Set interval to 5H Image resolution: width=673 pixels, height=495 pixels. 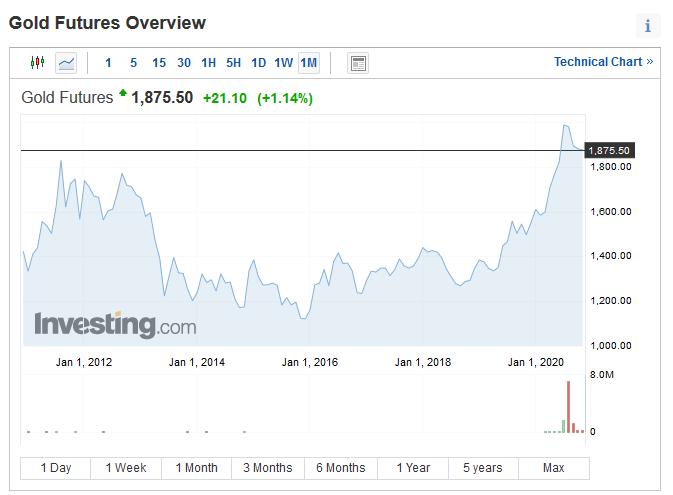coord(233,63)
